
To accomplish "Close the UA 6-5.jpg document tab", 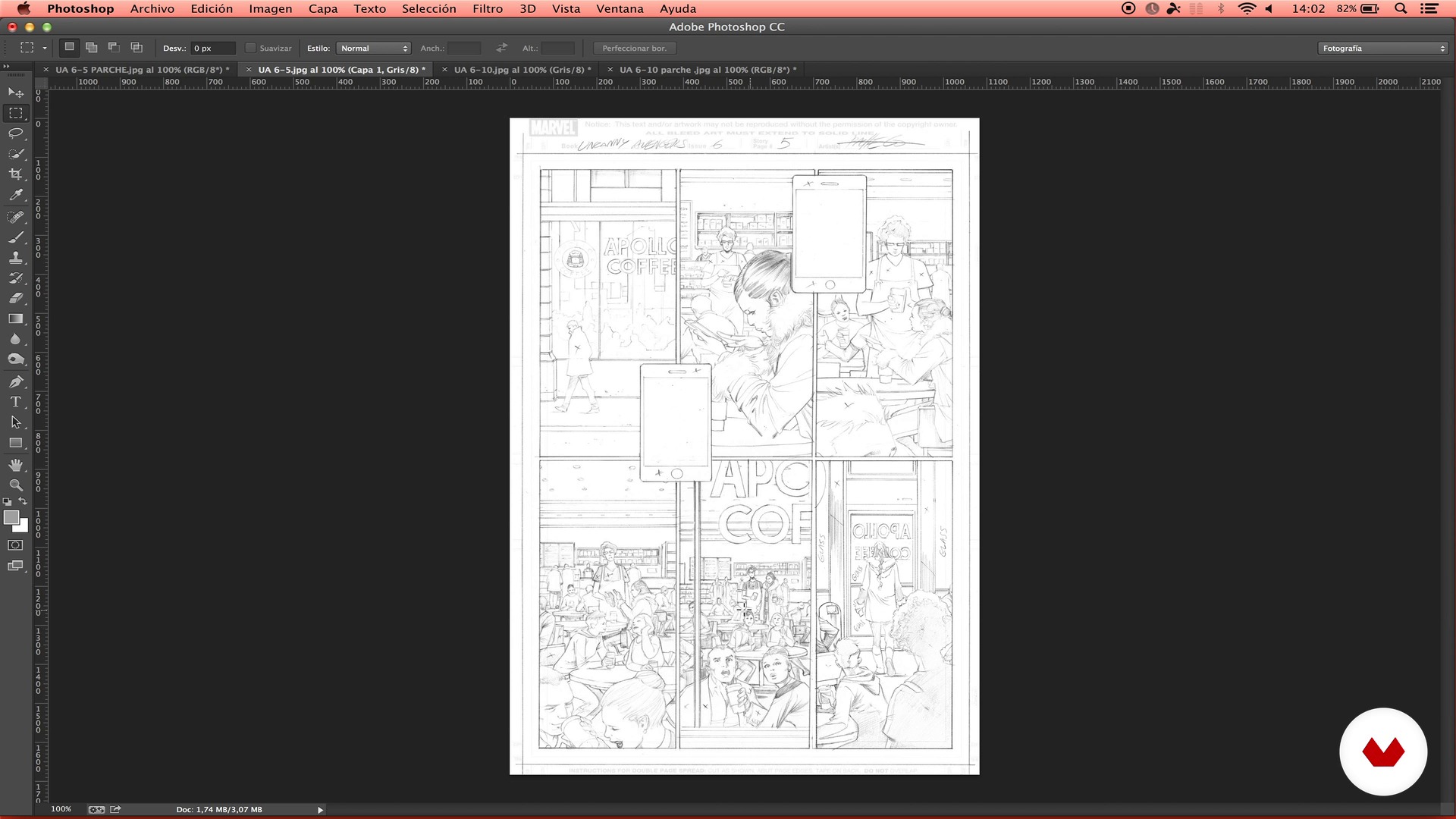I will point(249,69).
